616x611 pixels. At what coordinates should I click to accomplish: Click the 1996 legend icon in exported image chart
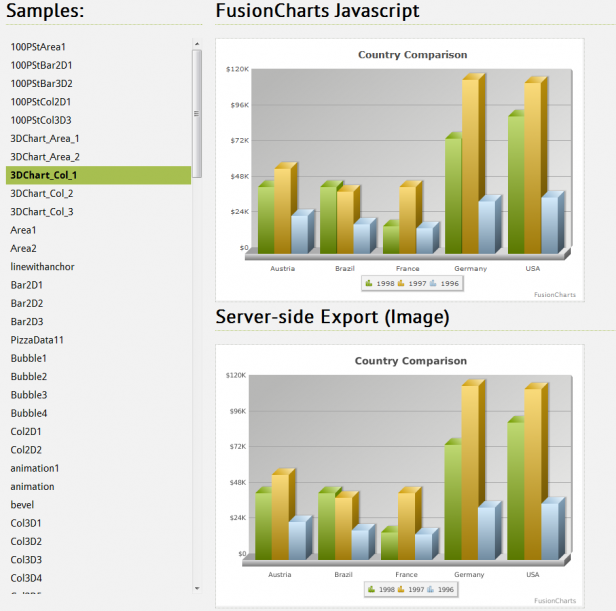(x=431, y=590)
